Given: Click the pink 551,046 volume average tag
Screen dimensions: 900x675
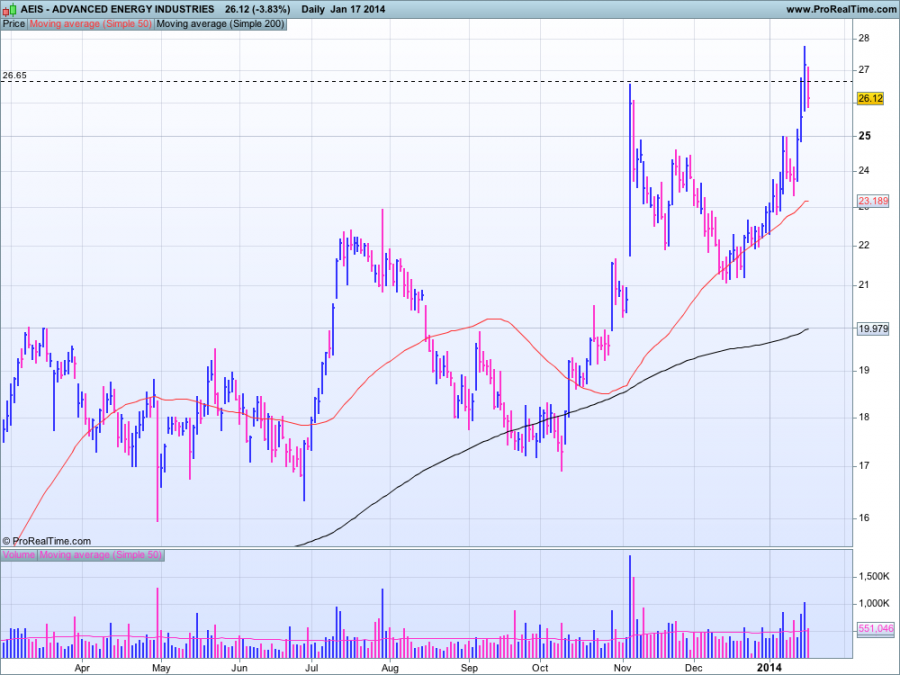Looking at the screenshot, I should coord(876,629).
